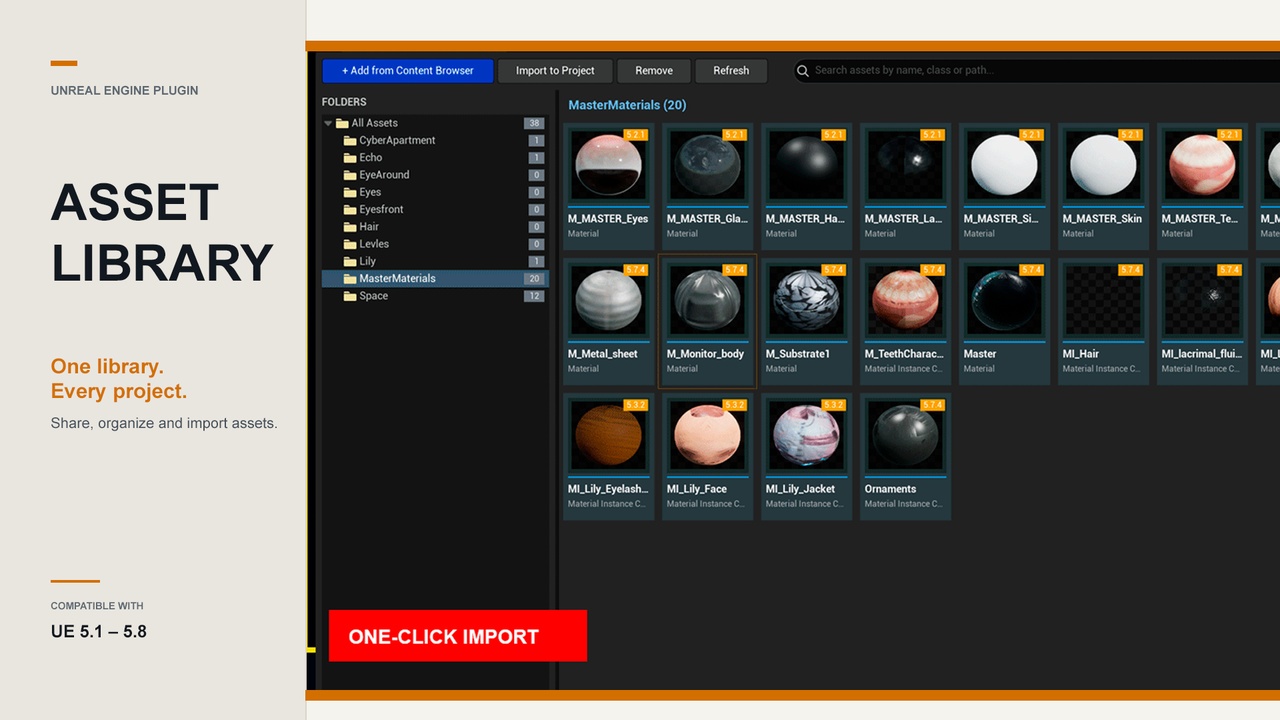Select M_TeethCharac... material instance thumbnail
Screen dimensions: 1280x720
(x=905, y=300)
